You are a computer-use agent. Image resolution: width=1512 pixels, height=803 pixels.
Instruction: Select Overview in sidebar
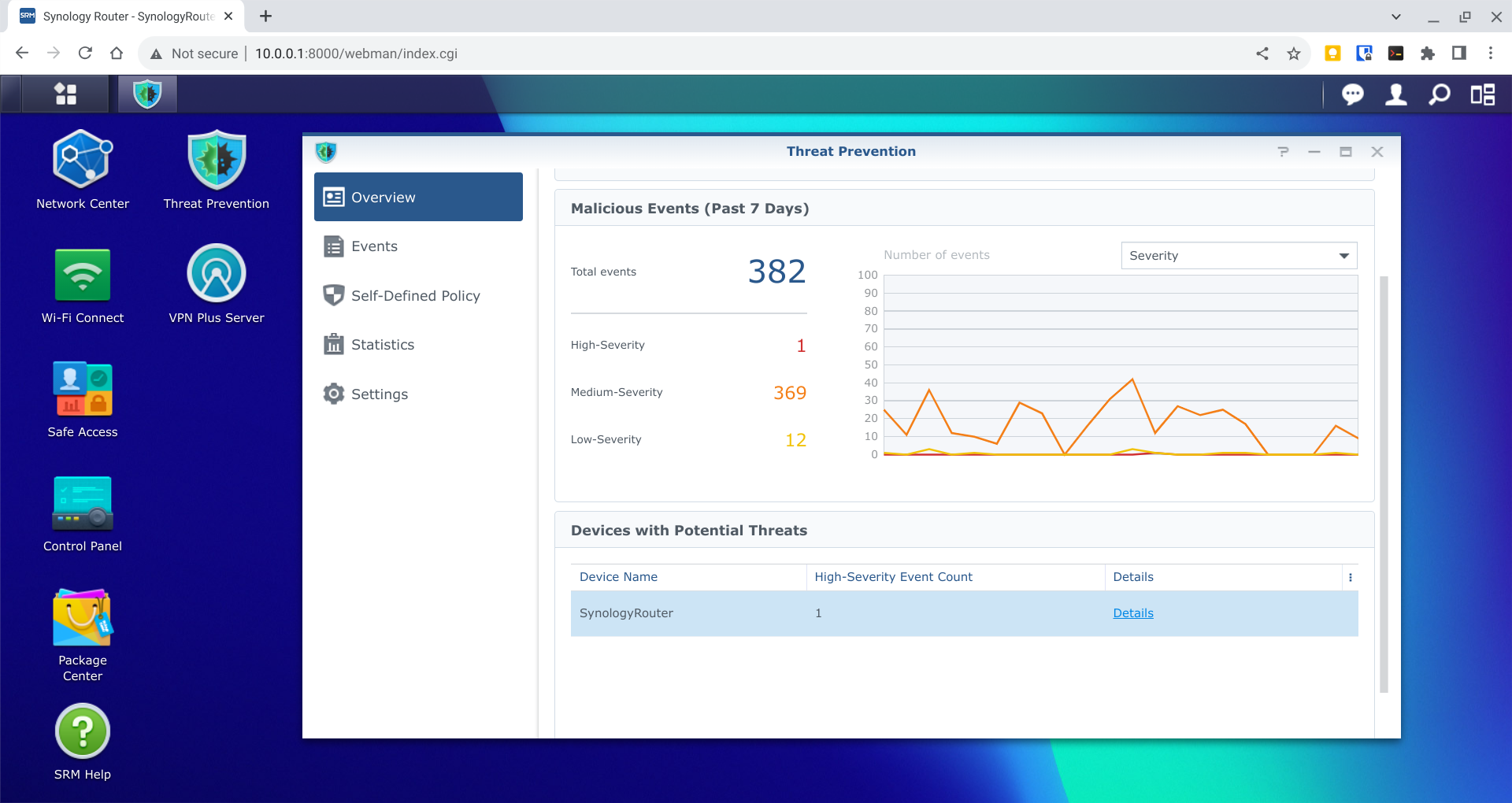click(418, 197)
